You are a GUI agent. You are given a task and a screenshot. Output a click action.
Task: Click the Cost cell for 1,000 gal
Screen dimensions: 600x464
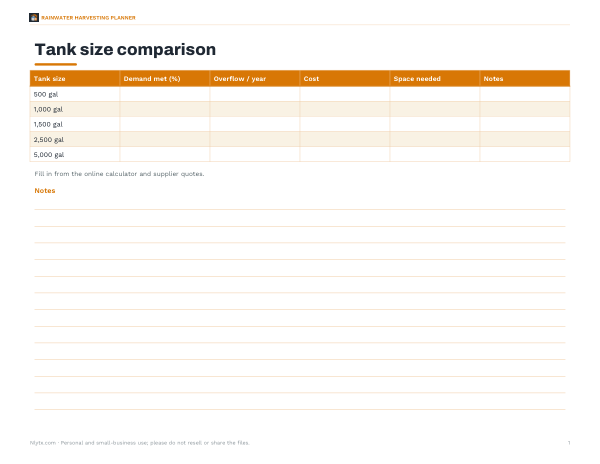coord(345,109)
